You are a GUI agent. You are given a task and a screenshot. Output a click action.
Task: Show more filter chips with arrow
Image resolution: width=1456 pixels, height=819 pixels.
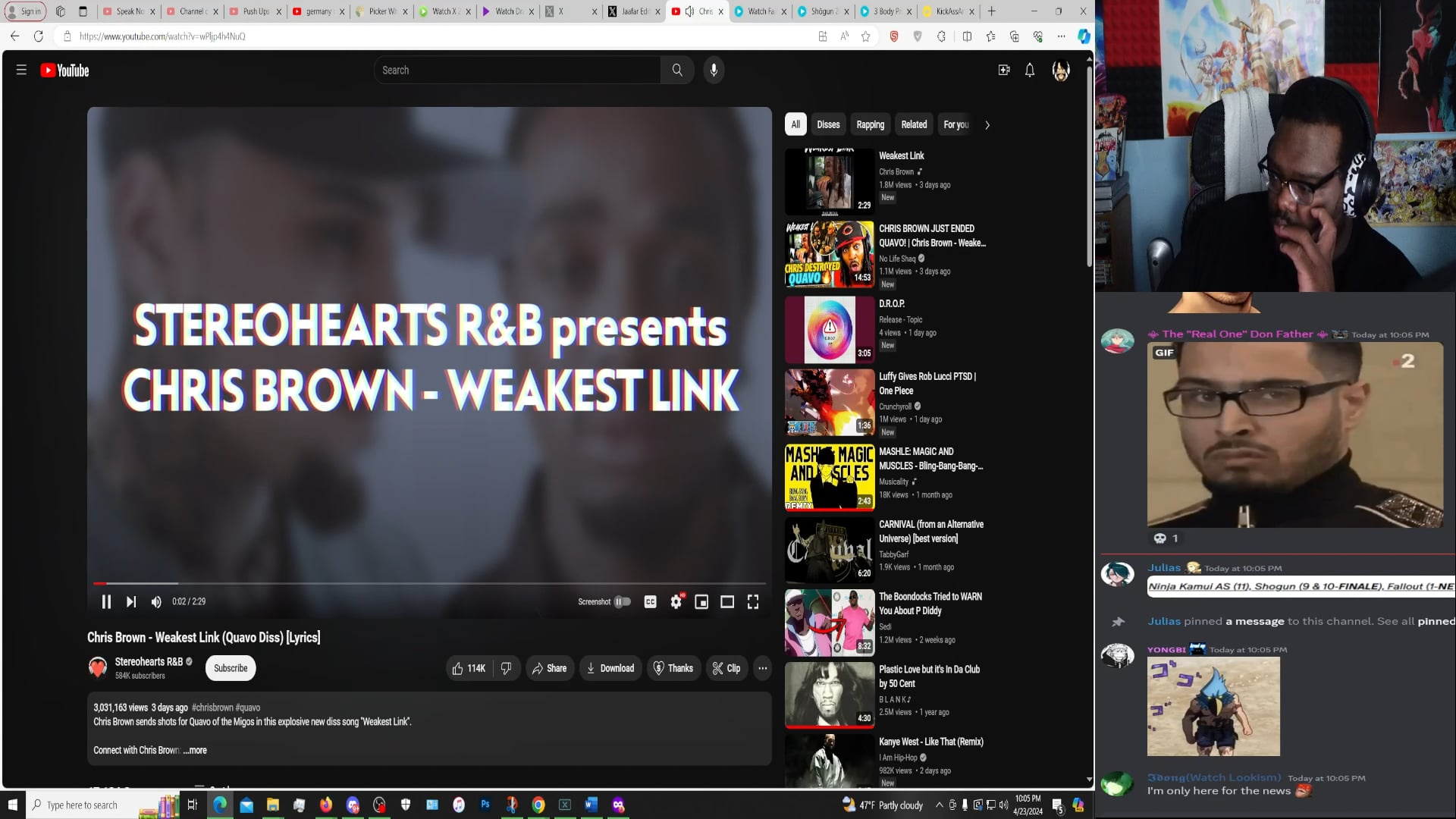(987, 125)
